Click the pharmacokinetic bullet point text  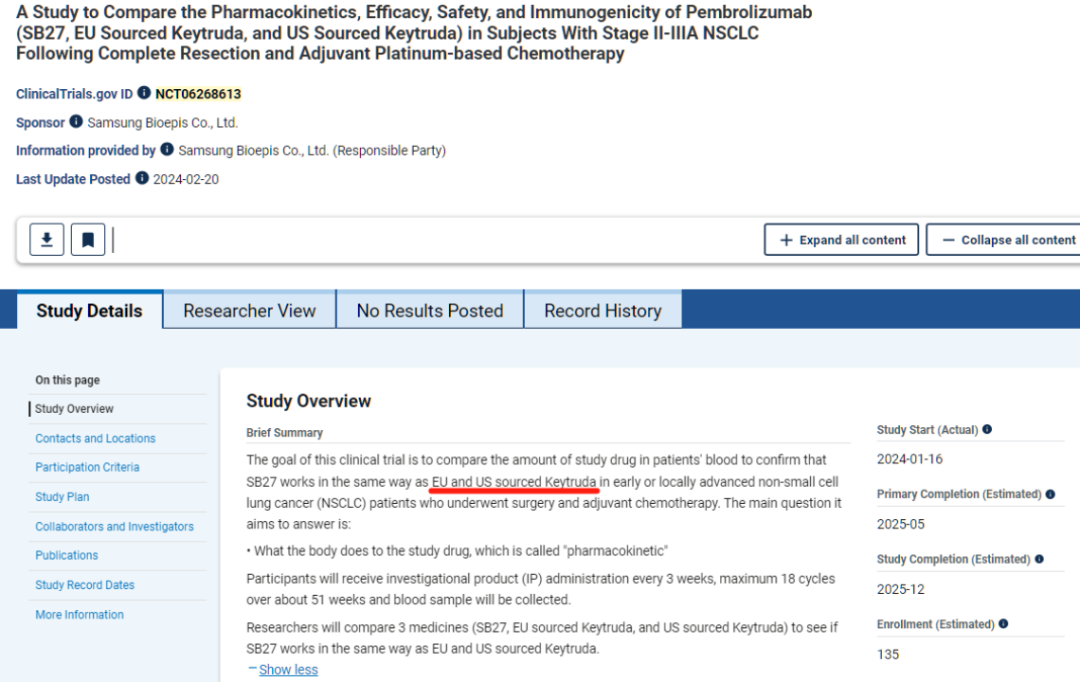(457, 551)
